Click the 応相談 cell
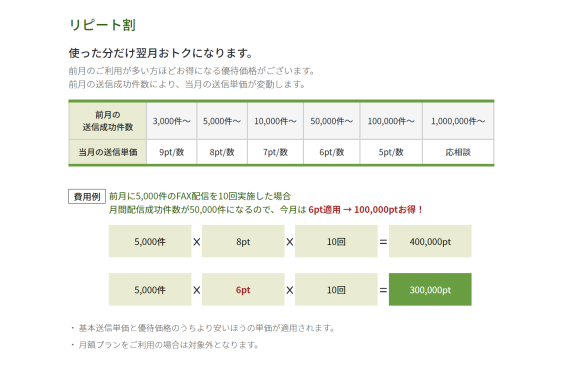Viewport: 580px width, 370px height. pyautogui.click(x=458, y=152)
